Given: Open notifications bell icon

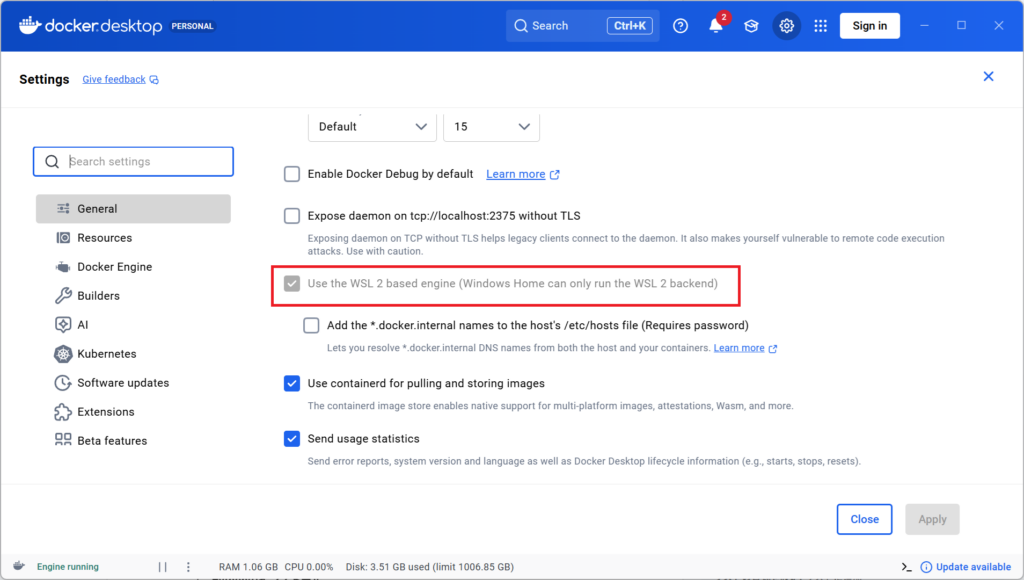Looking at the screenshot, I should point(716,25).
